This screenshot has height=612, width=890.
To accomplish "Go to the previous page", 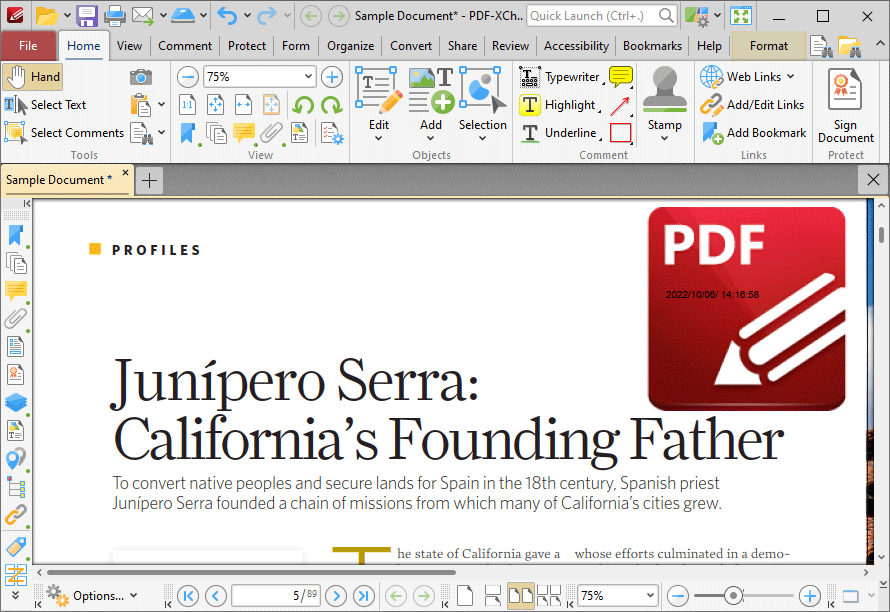I will [216, 596].
